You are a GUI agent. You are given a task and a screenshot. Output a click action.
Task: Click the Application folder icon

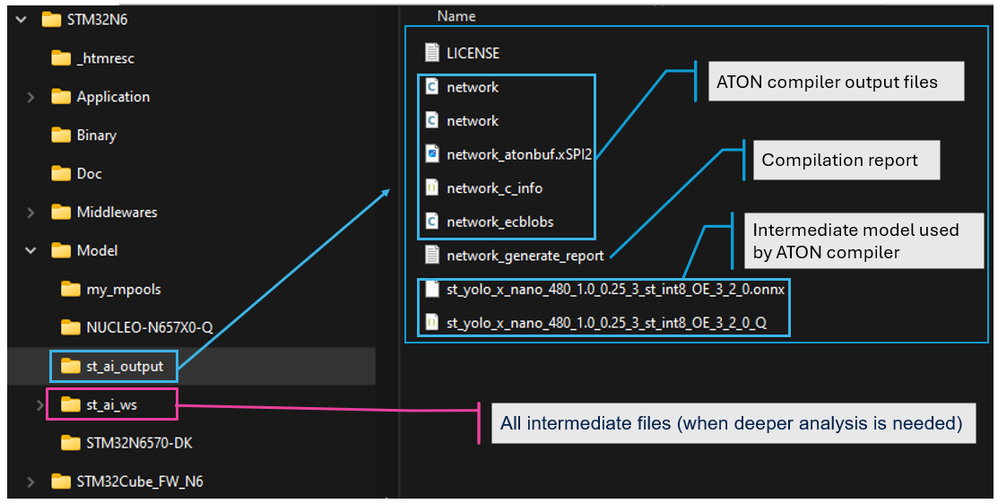[x=61, y=97]
